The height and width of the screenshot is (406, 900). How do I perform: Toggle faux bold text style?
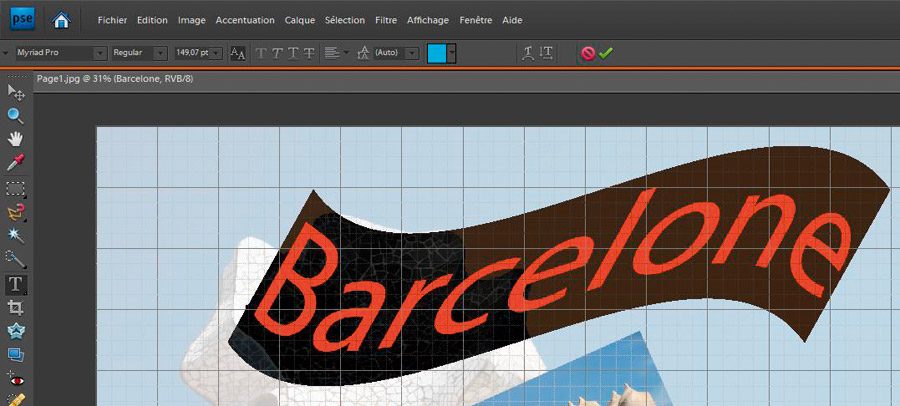(x=262, y=53)
